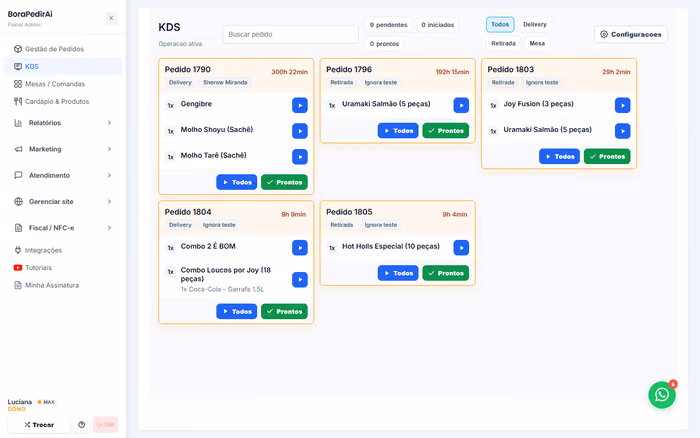
Task: Start Molho Shoyu (Sachê) item
Action: coord(300,131)
